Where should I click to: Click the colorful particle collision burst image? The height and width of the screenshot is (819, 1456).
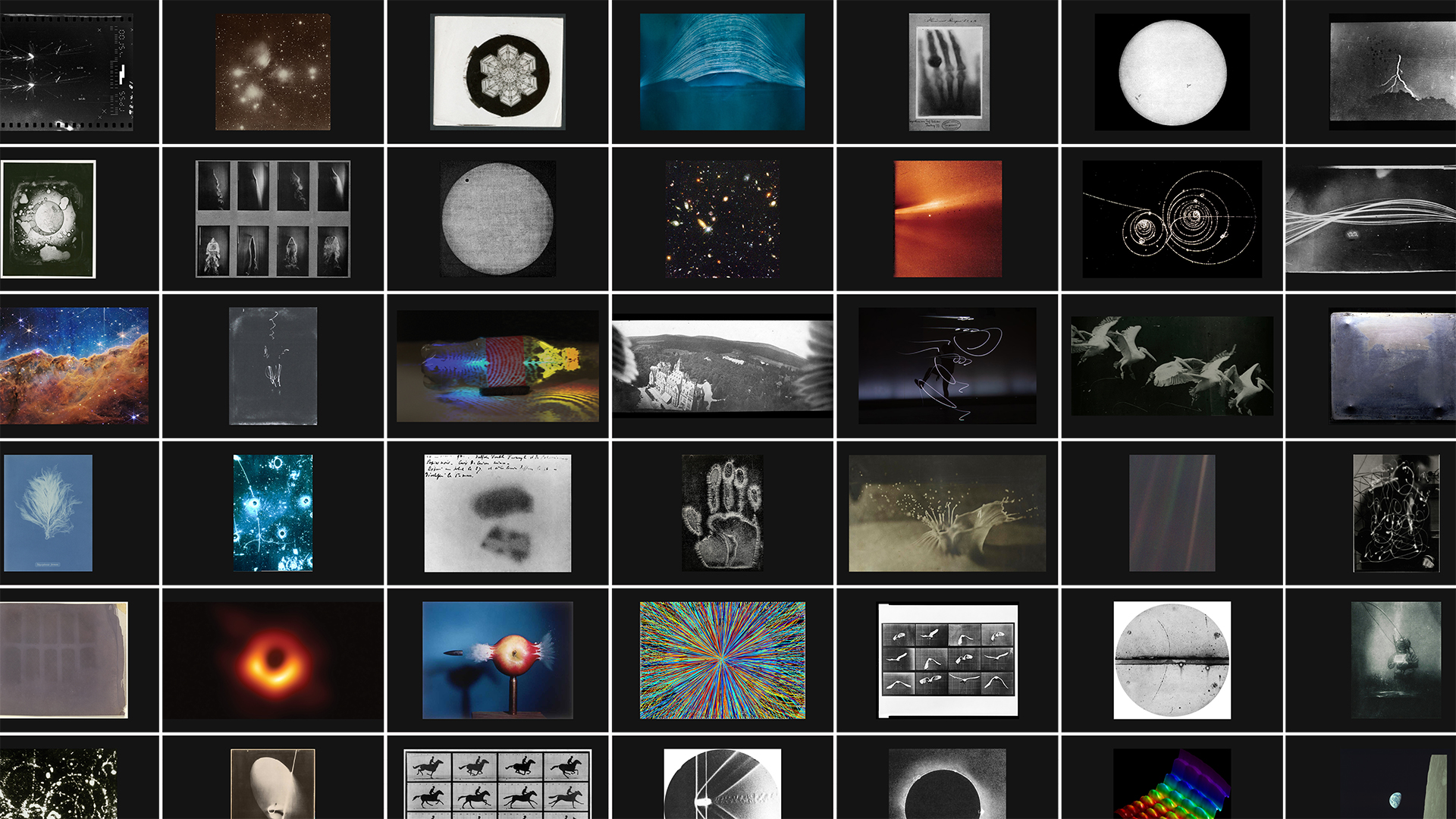(722, 661)
